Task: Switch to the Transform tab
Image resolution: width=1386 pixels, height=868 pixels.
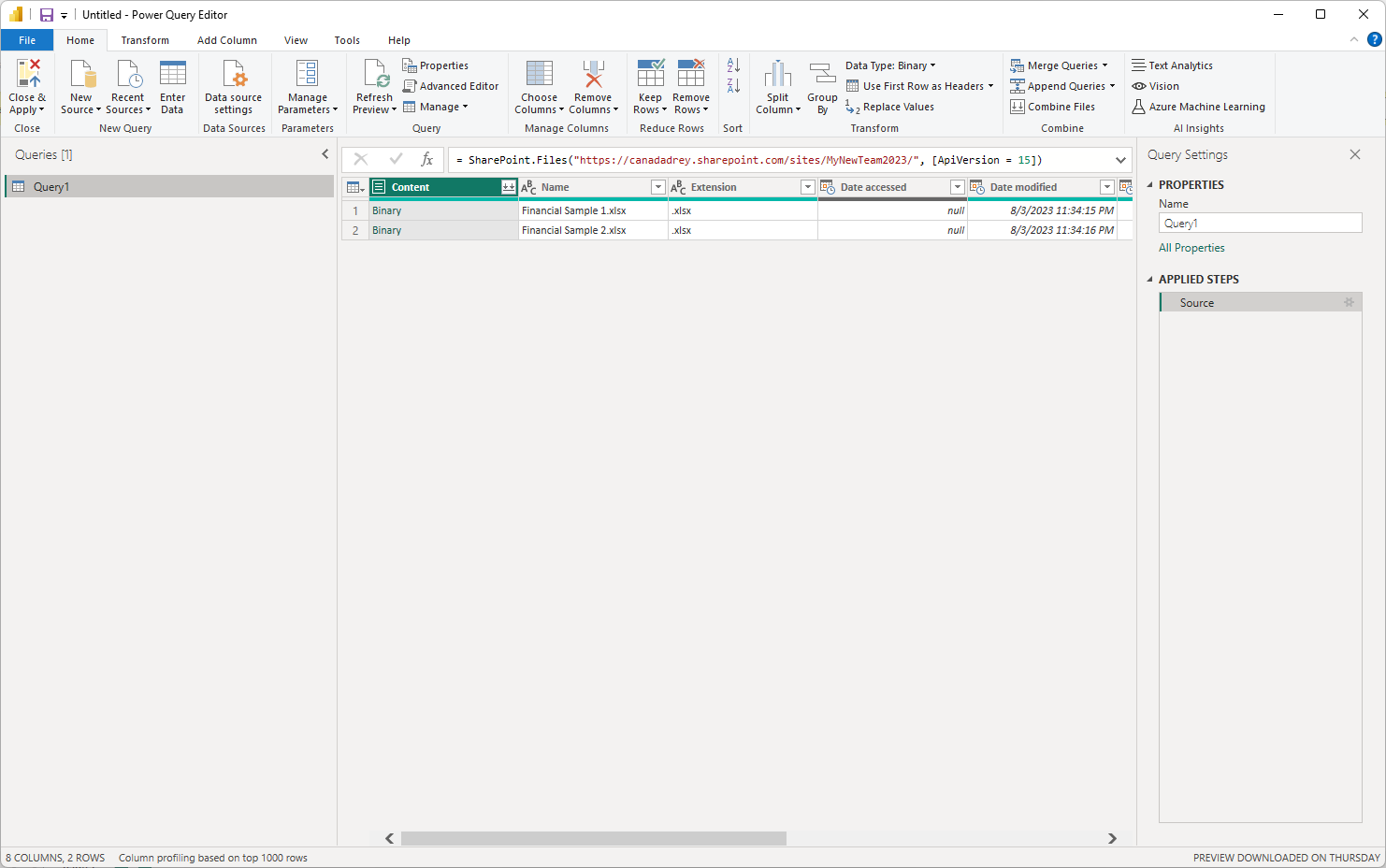Action: (x=145, y=40)
